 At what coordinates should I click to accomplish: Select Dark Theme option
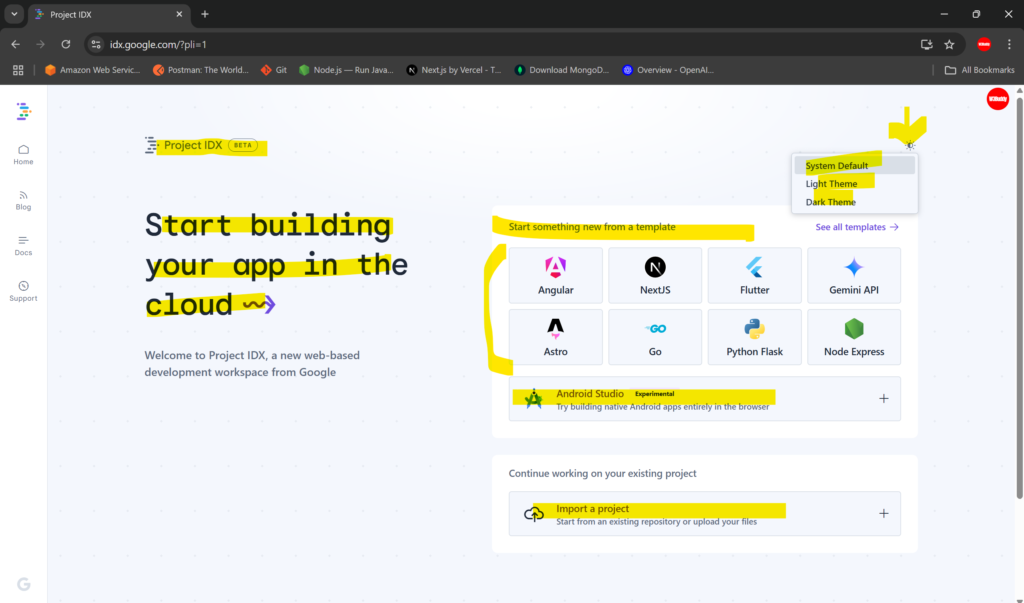point(854,202)
